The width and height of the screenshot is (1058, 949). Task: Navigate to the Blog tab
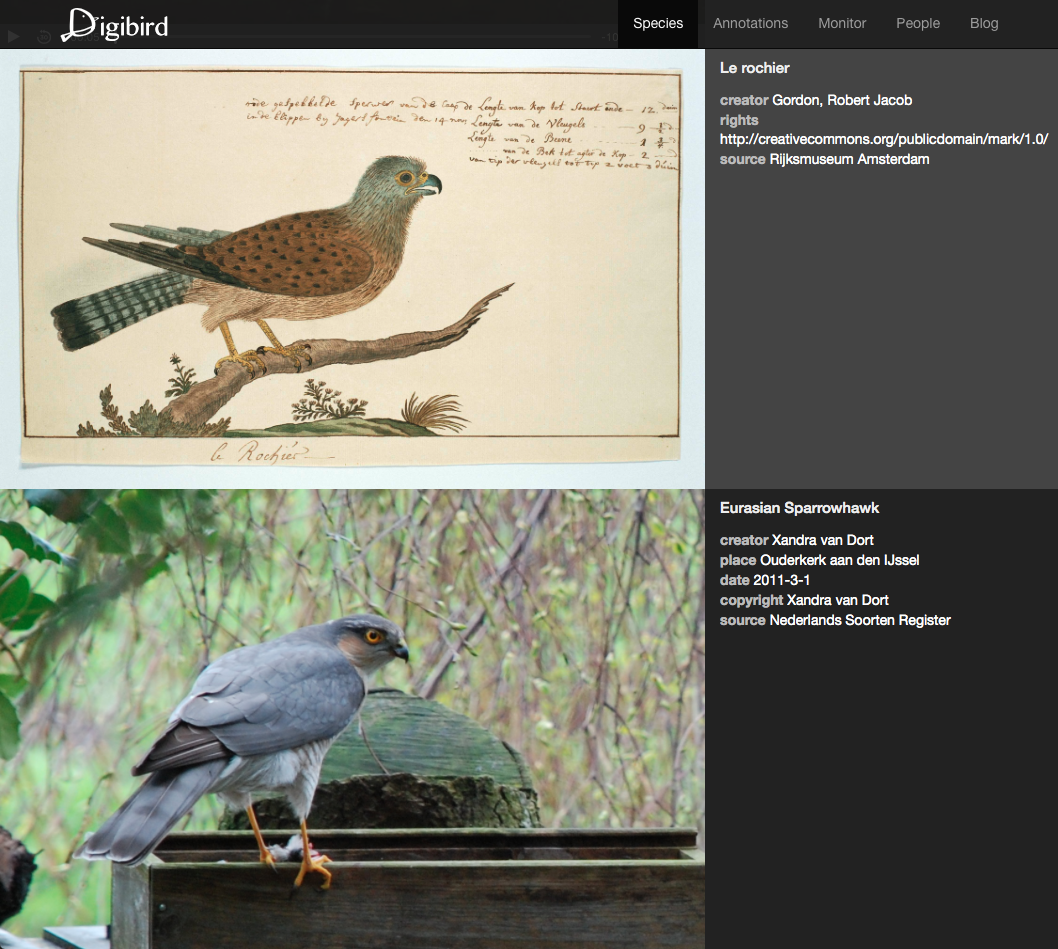pos(984,24)
